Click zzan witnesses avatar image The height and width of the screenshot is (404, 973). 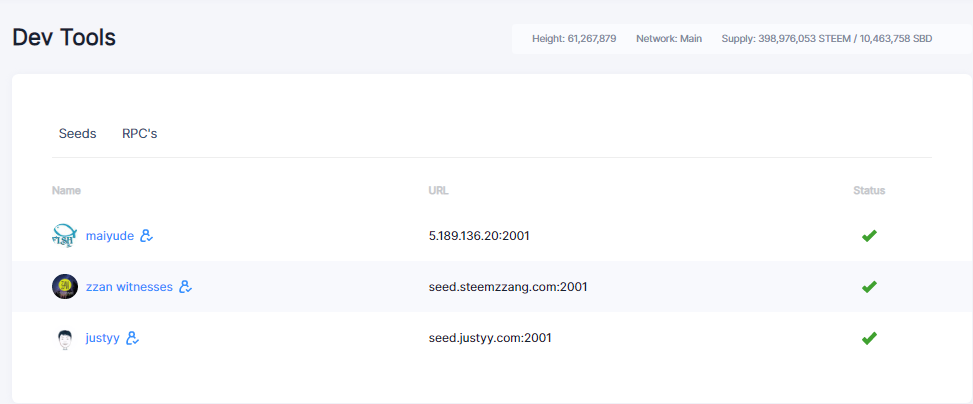(65, 287)
